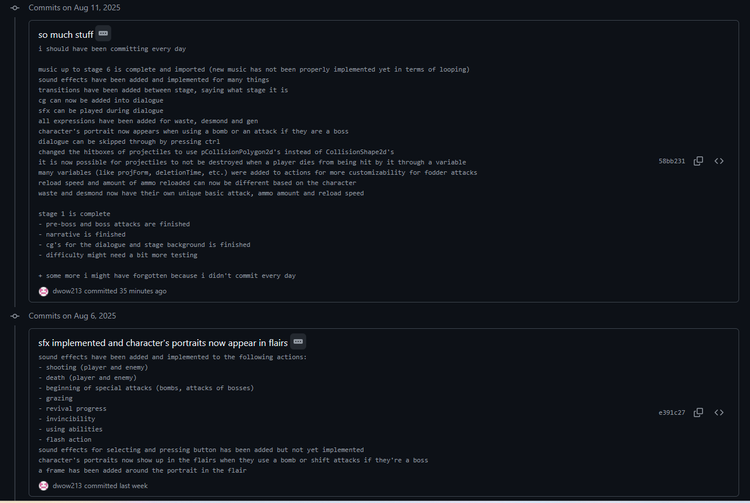Image resolution: width=750 pixels, height=503 pixels.
Task: Click the 'committed 35 minutes ago' timestamp
Action: 125,291
